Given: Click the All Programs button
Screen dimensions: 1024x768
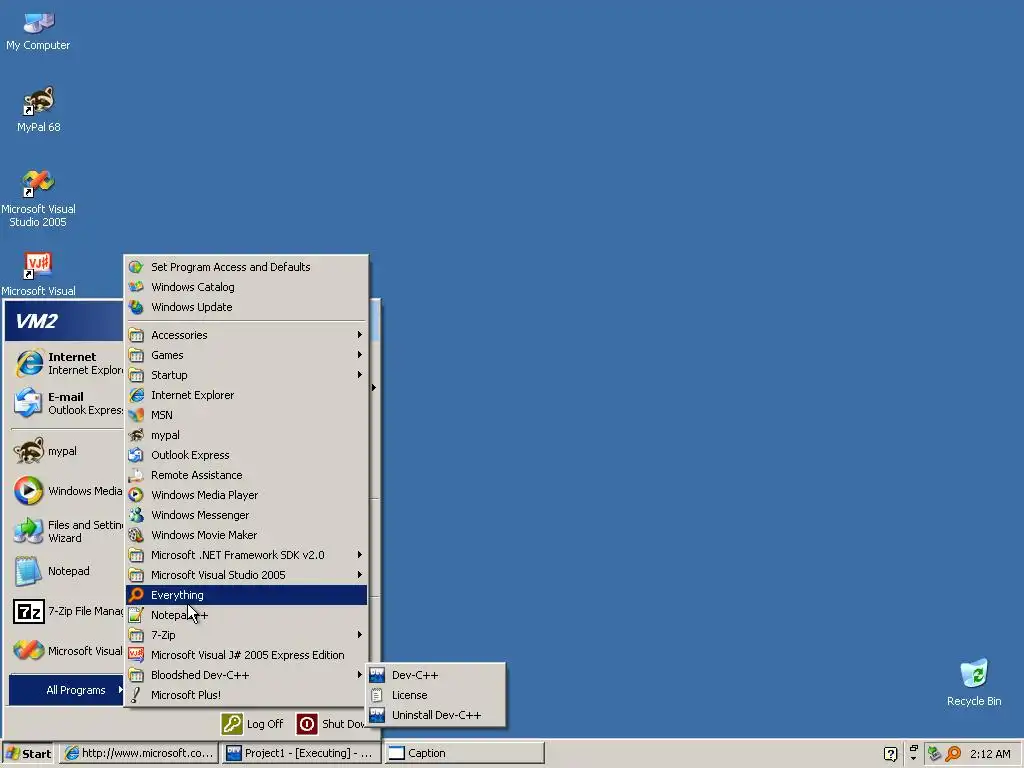Looking at the screenshot, I should point(66,690).
